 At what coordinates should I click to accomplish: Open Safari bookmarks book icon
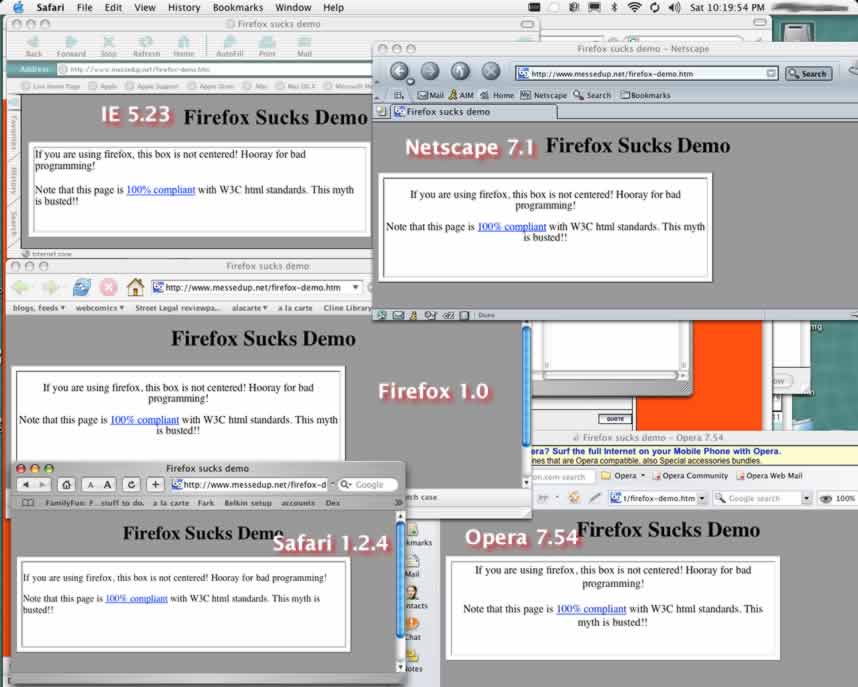coord(27,503)
